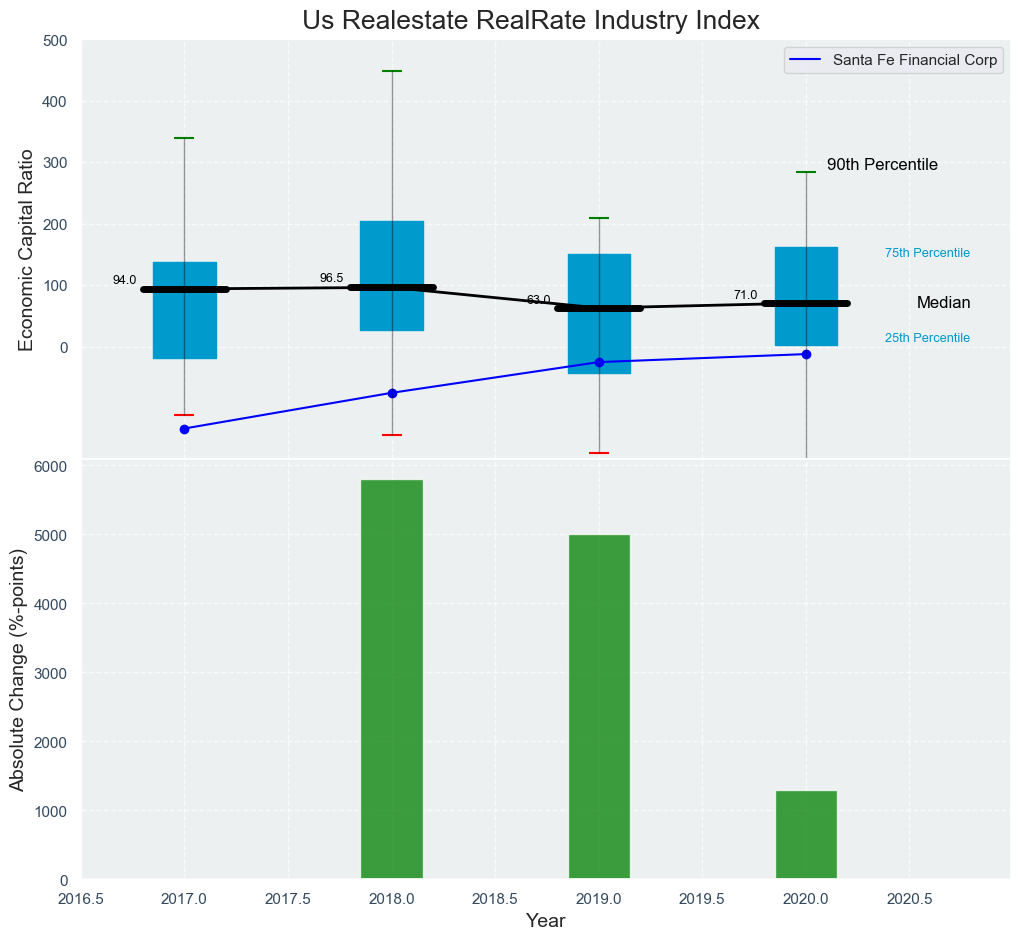The width and height of the screenshot is (1020, 940).
Task: Select the 2018 Santa Fe blue data point
Action: [392, 393]
